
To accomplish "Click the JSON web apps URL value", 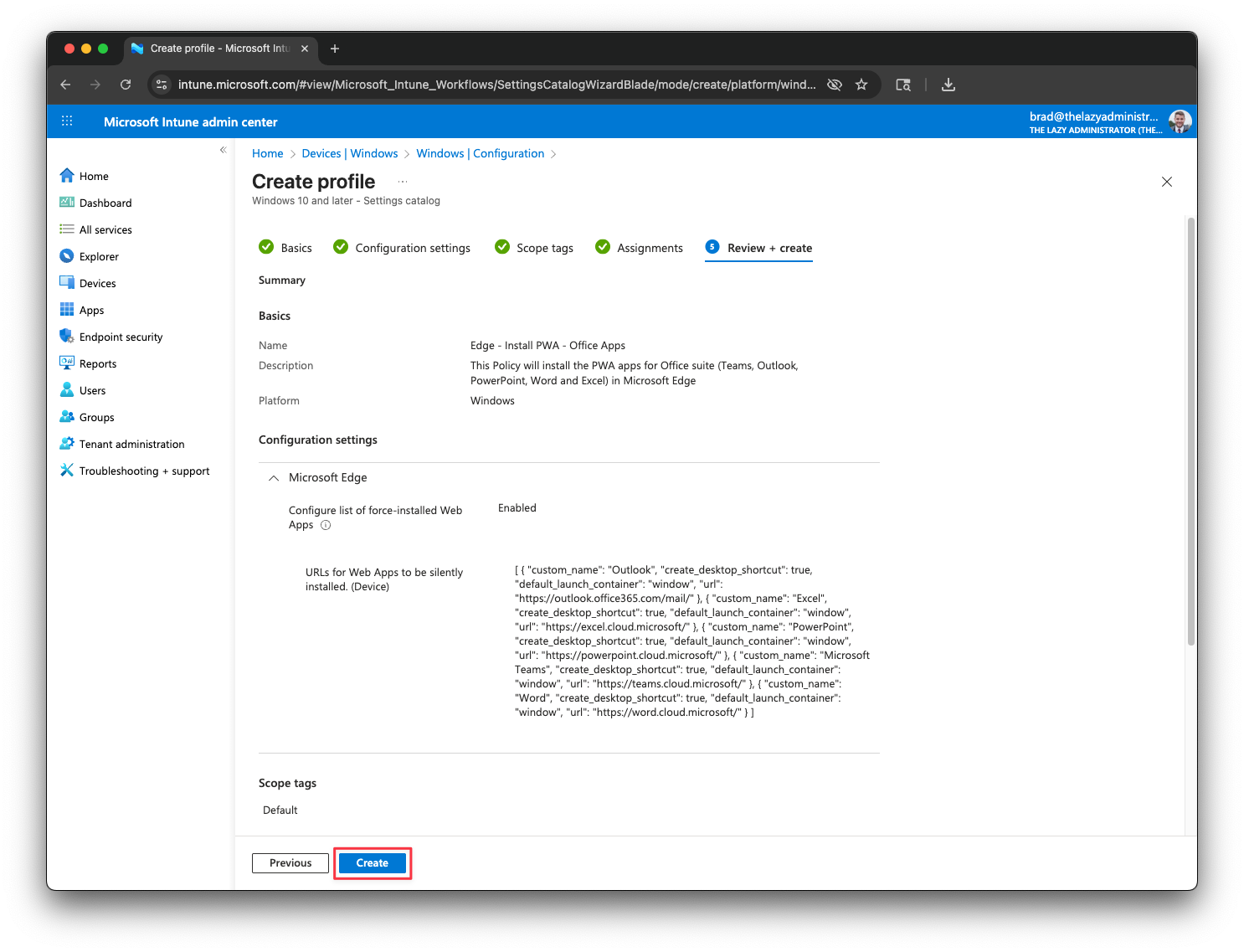I will click(x=692, y=641).
